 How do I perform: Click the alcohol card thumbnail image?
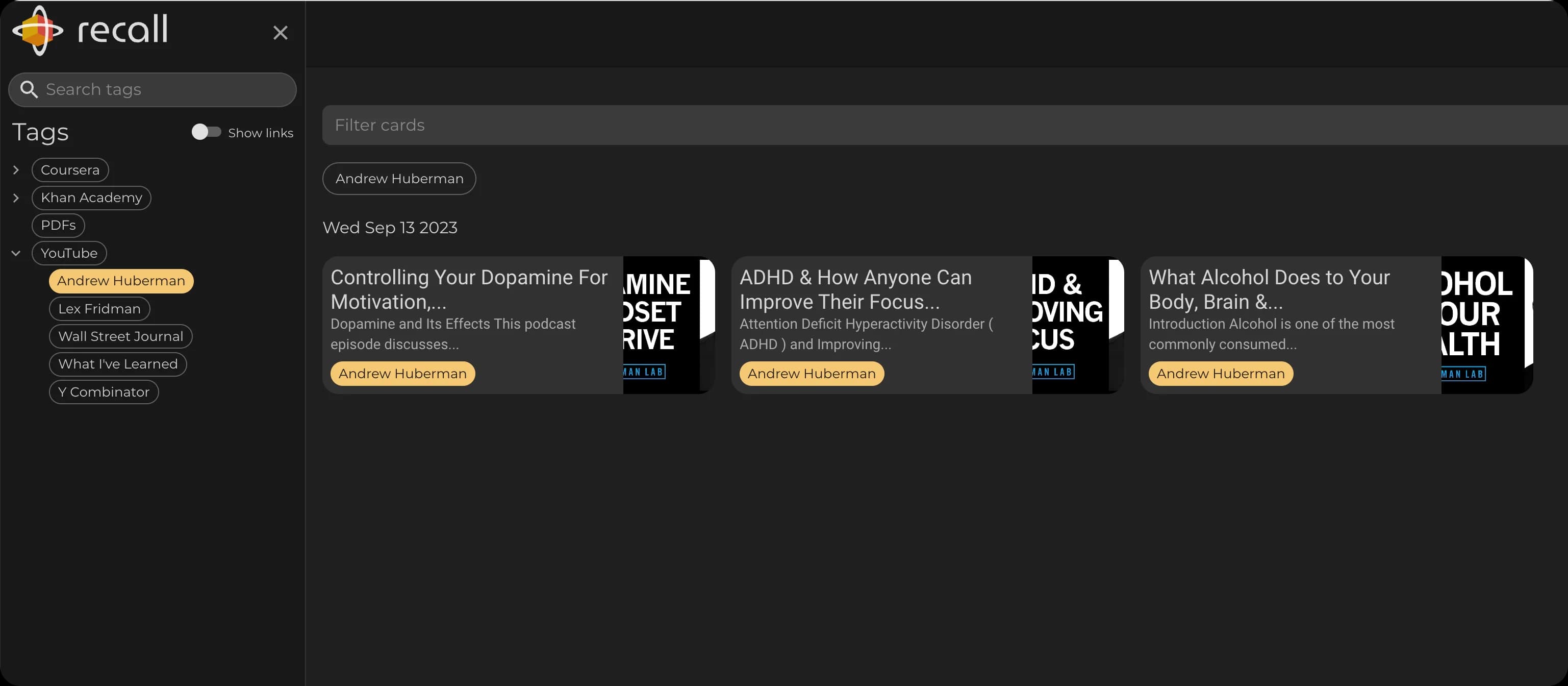coord(1487,325)
